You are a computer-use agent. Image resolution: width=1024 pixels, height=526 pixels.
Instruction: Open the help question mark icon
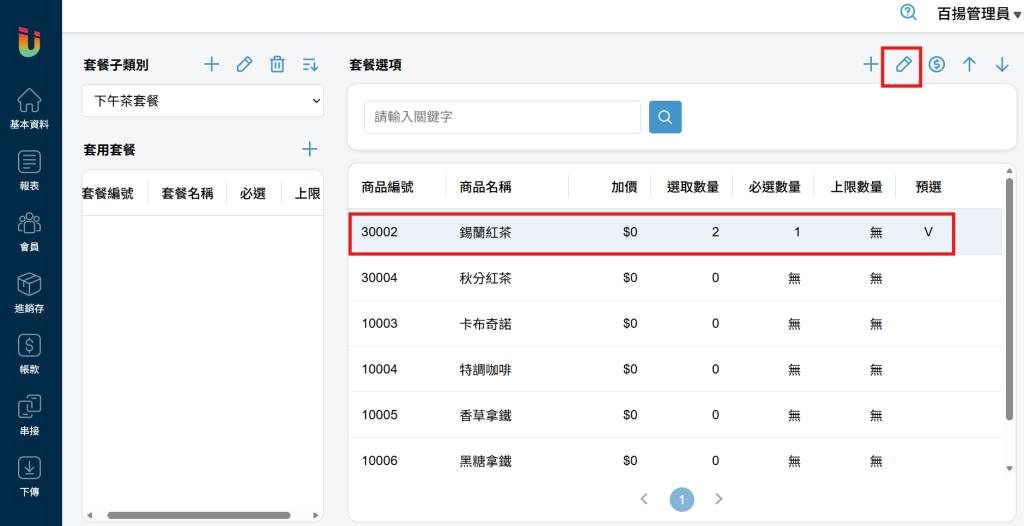(908, 12)
